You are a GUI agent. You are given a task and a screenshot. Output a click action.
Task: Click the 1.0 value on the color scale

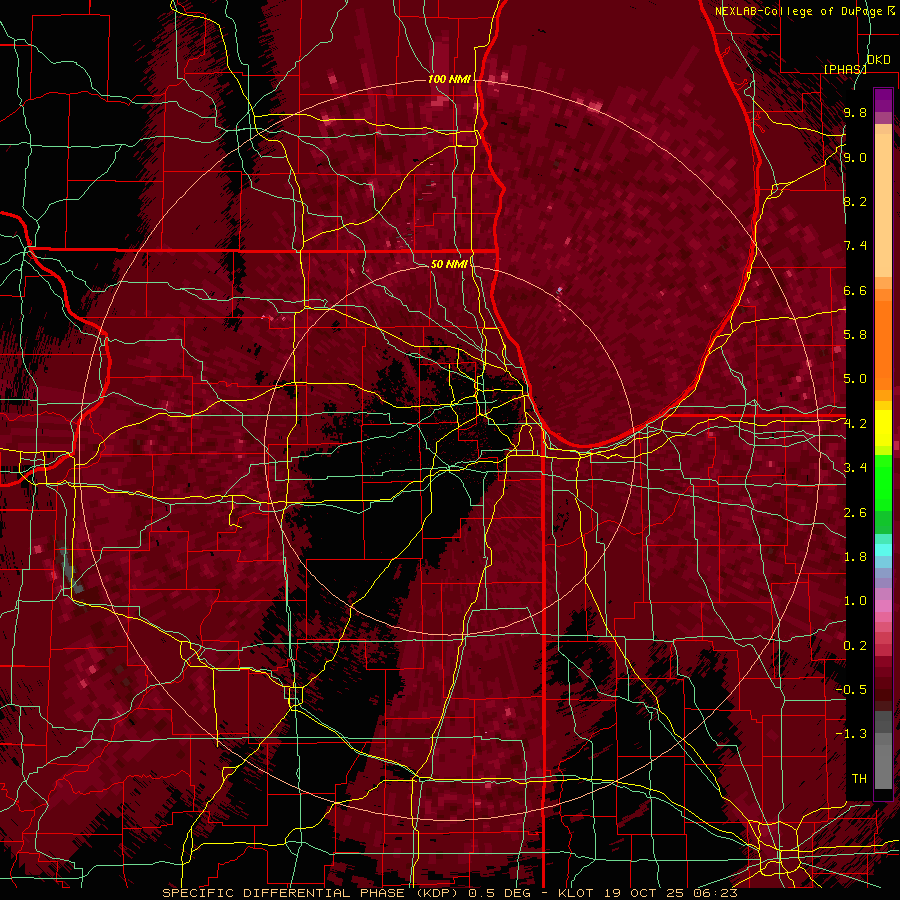(x=855, y=601)
